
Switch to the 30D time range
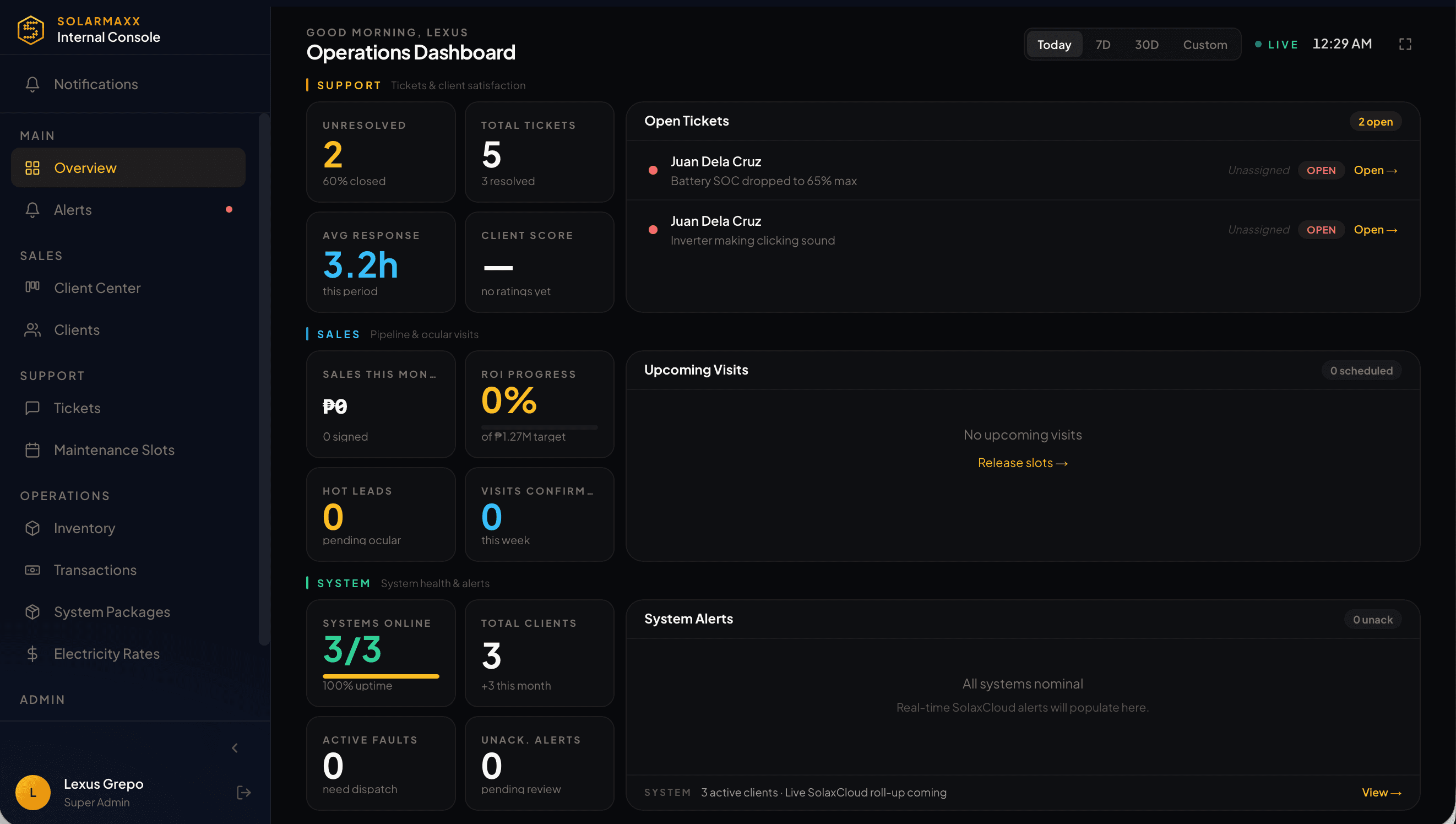click(1147, 44)
